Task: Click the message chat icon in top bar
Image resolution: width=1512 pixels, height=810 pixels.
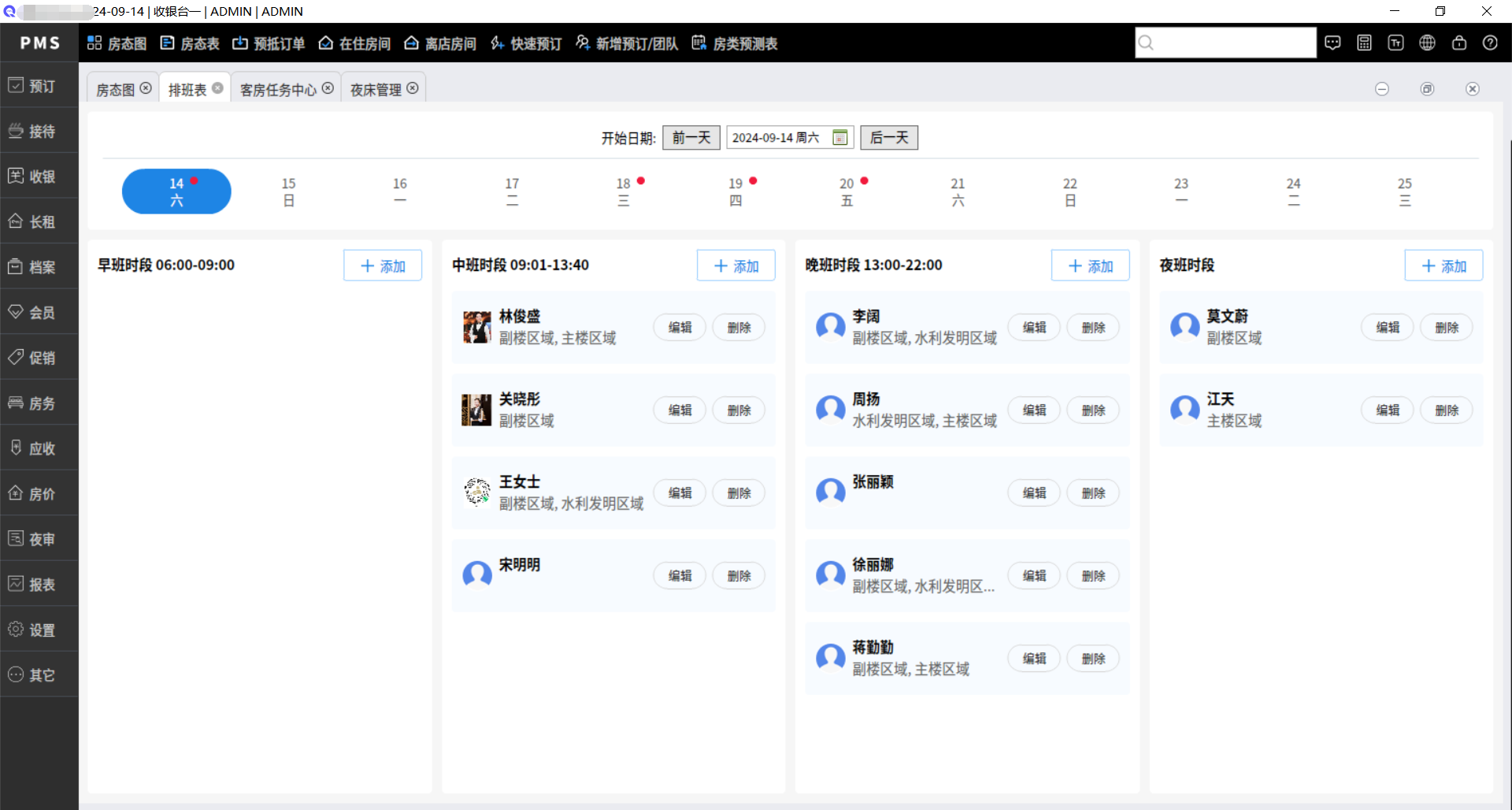Action: pyautogui.click(x=1332, y=43)
